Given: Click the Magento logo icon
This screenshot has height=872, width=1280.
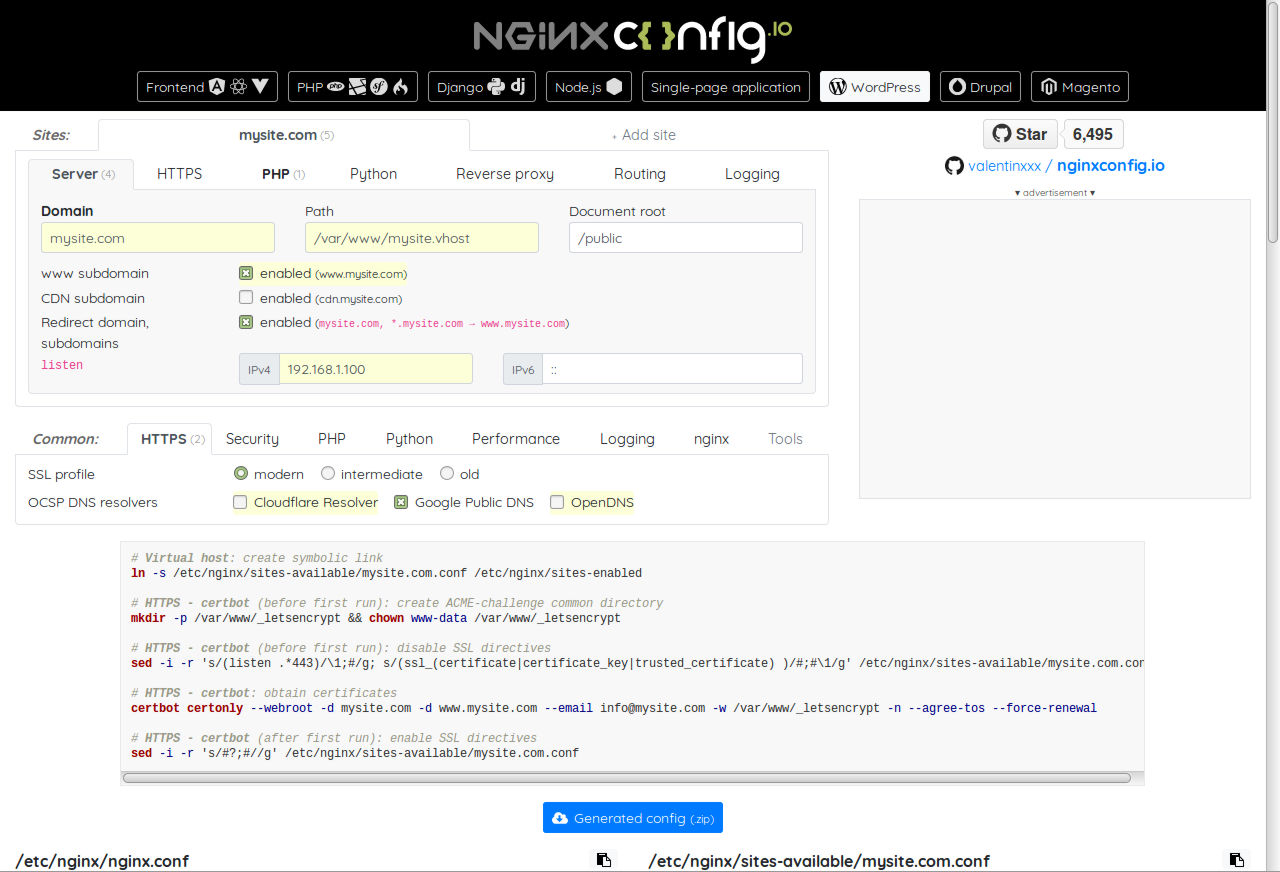Looking at the screenshot, I should [1048, 87].
